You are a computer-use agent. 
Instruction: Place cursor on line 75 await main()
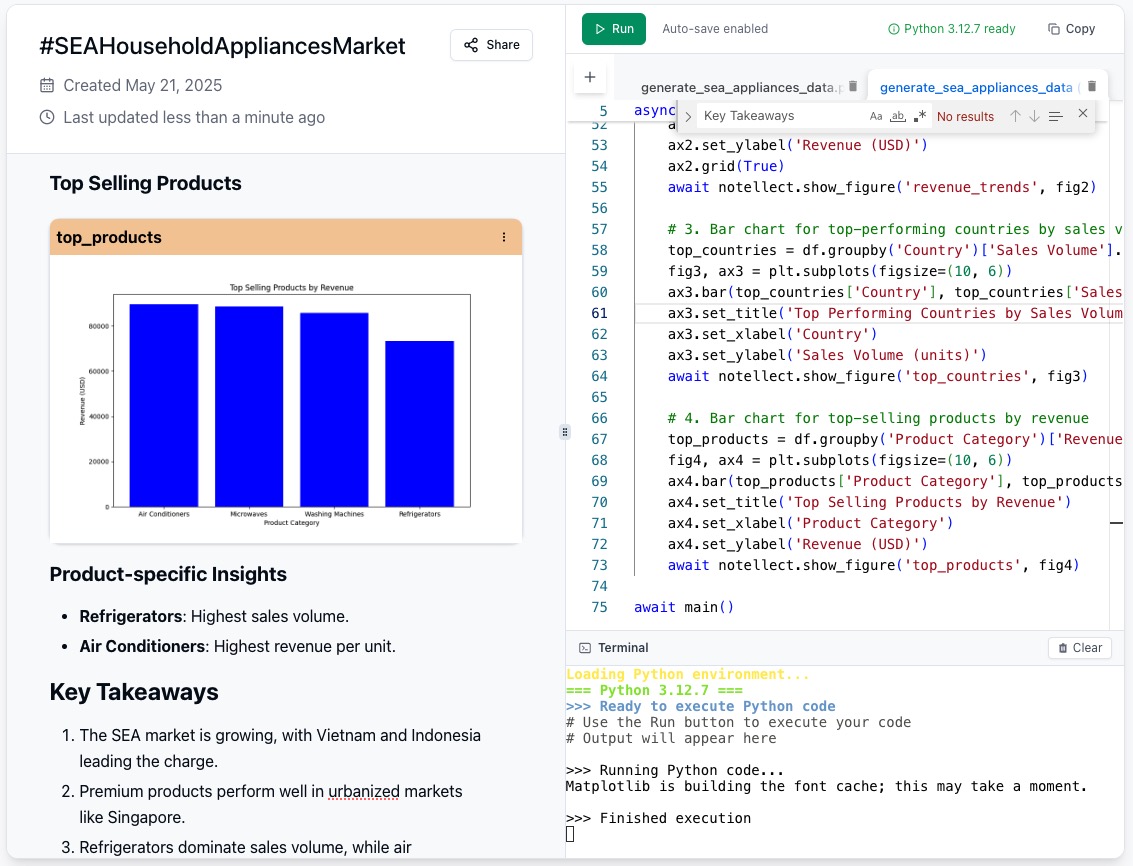[684, 607]
